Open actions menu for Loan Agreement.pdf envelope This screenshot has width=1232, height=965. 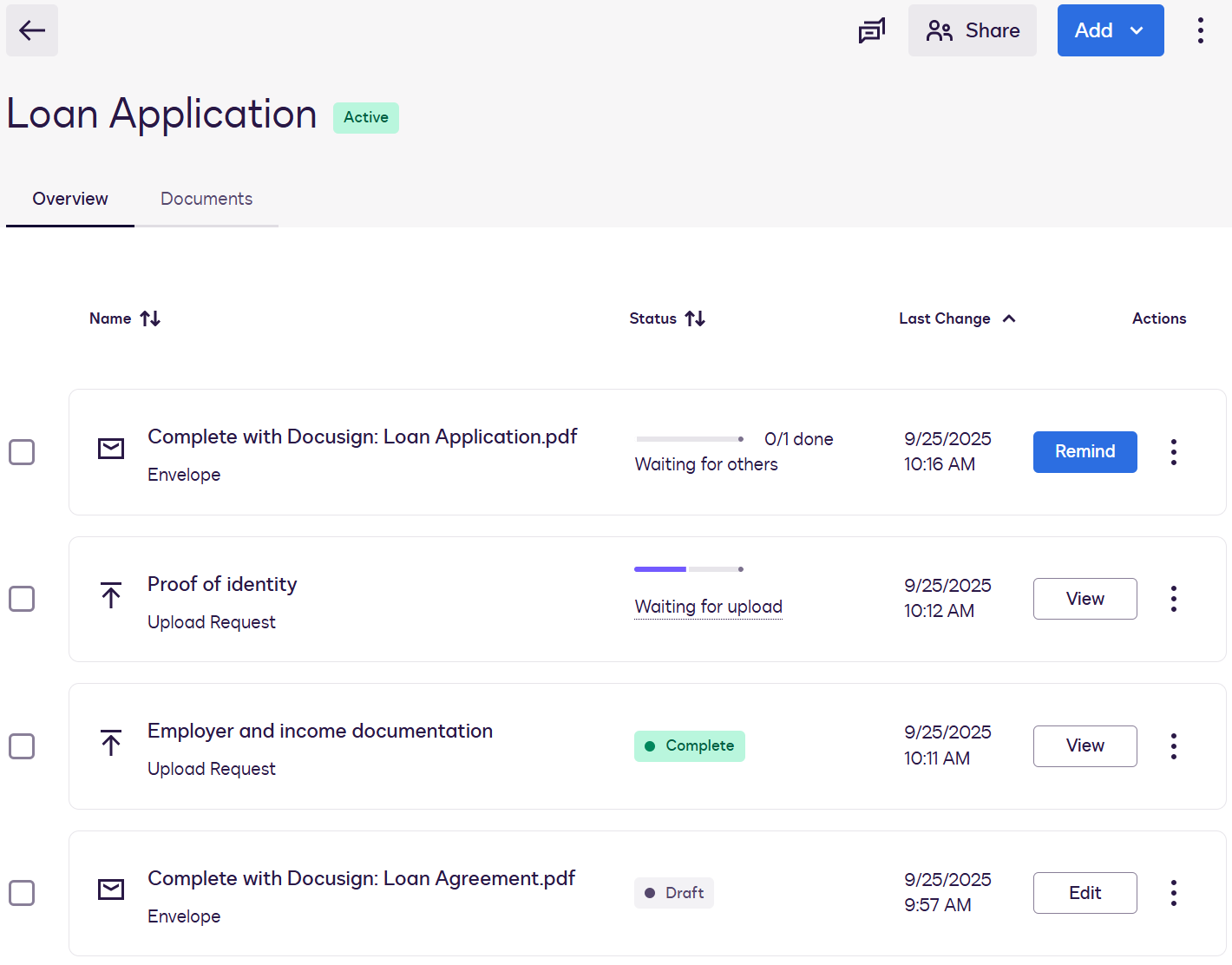(x=1173, y=892)
